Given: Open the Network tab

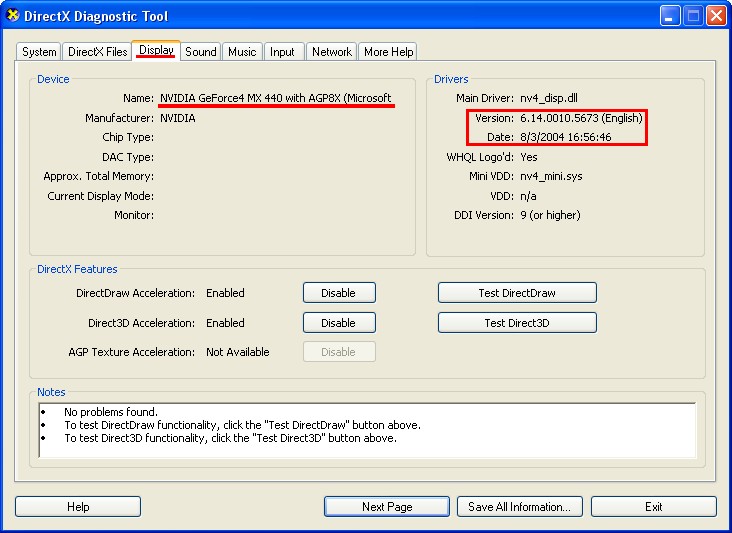Looking at the screenshot, I should [x=332, y=52].
